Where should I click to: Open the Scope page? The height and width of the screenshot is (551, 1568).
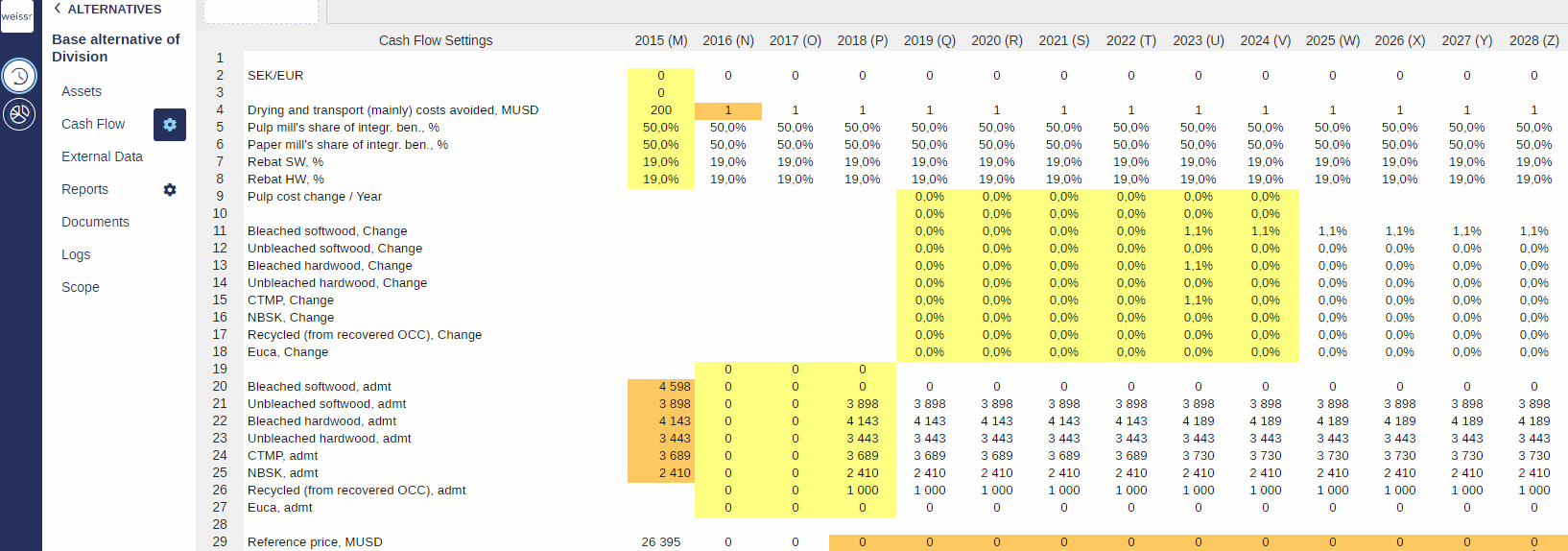click(x=81, y=287)
